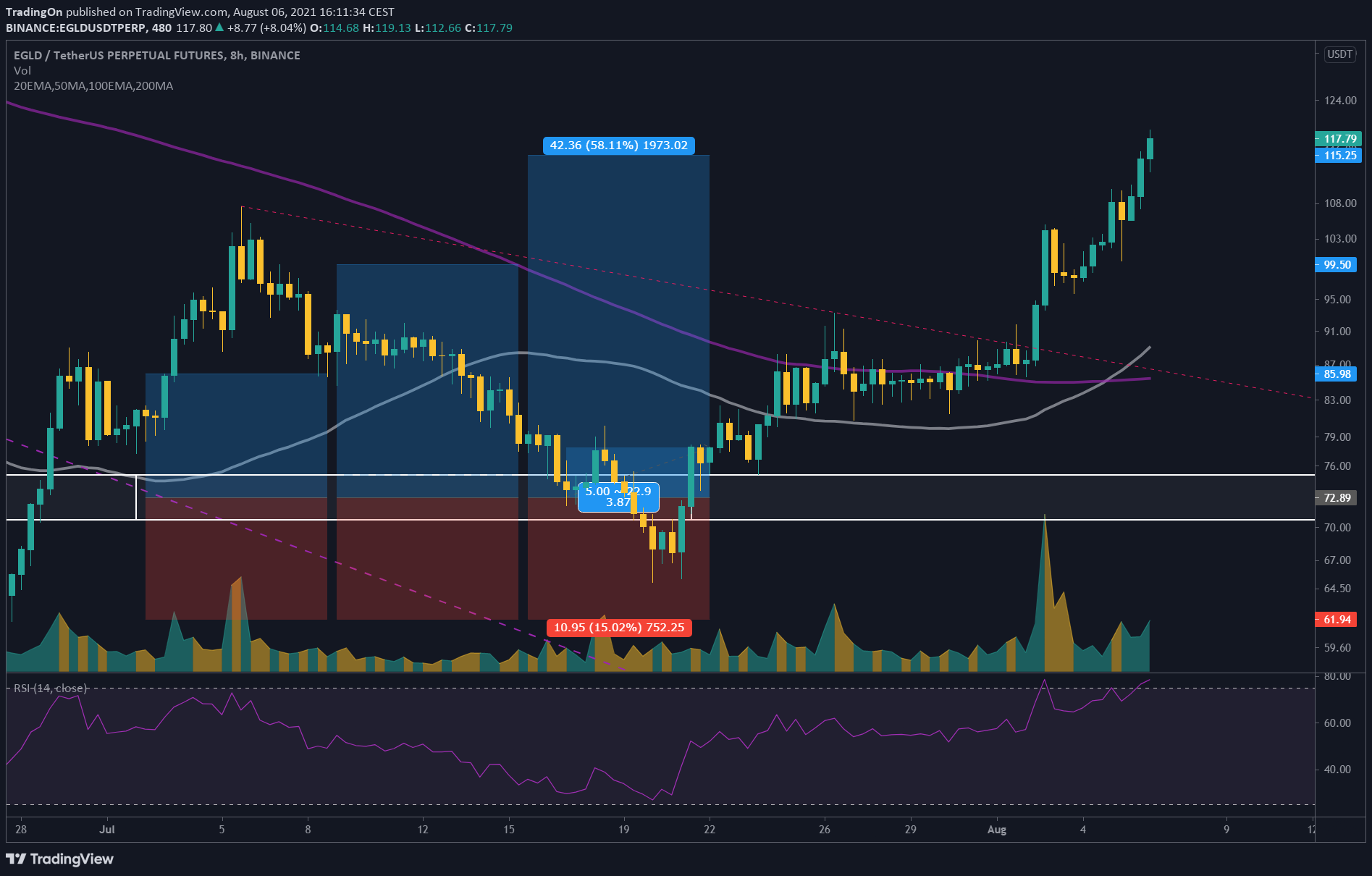Click the 124.00 price axis label
The width and height of the screenshot is (1372, 876).
click(x=1340, y=101)
